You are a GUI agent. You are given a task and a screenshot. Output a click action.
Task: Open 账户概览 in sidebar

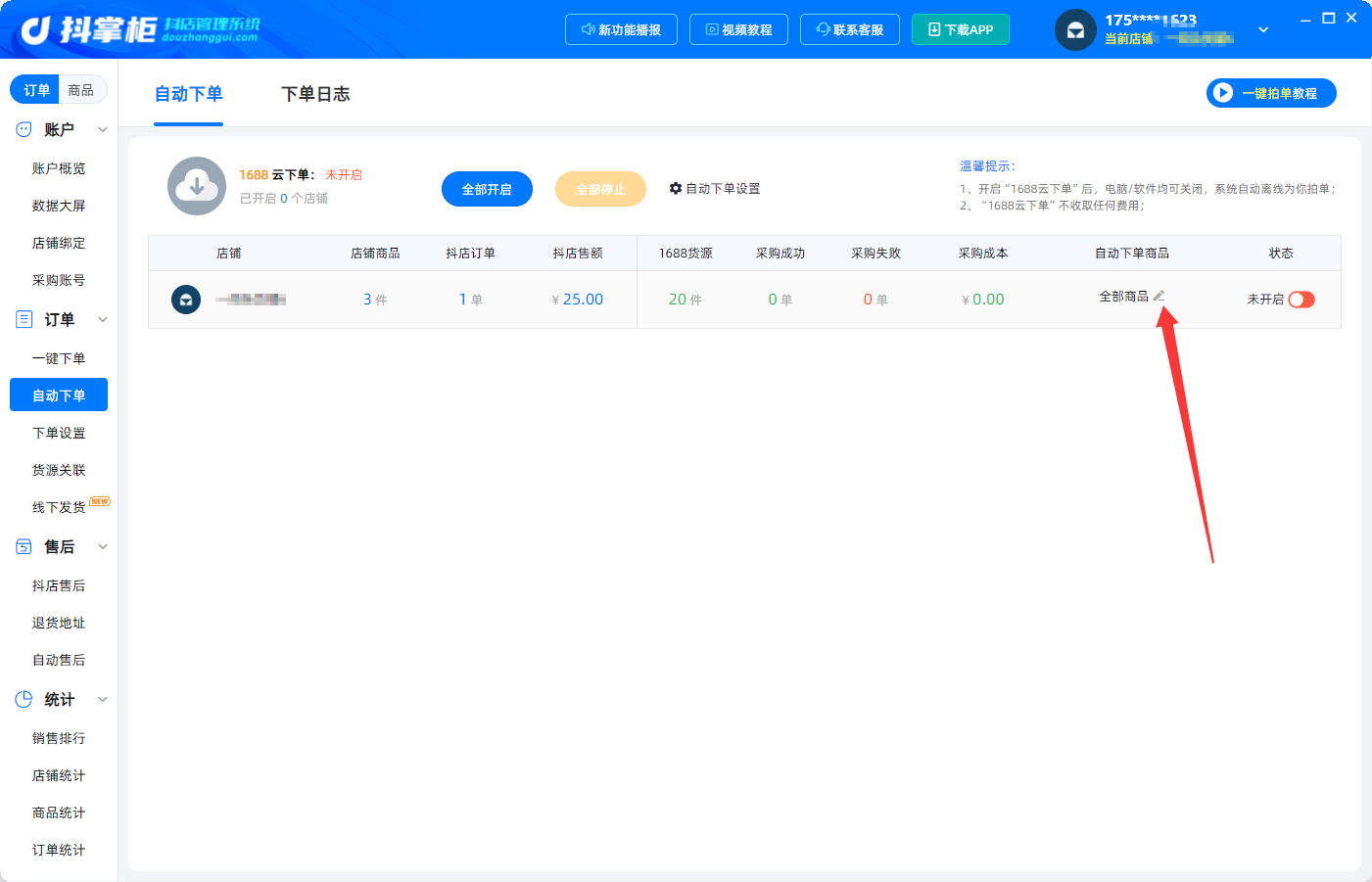click(x=59, y=168)
